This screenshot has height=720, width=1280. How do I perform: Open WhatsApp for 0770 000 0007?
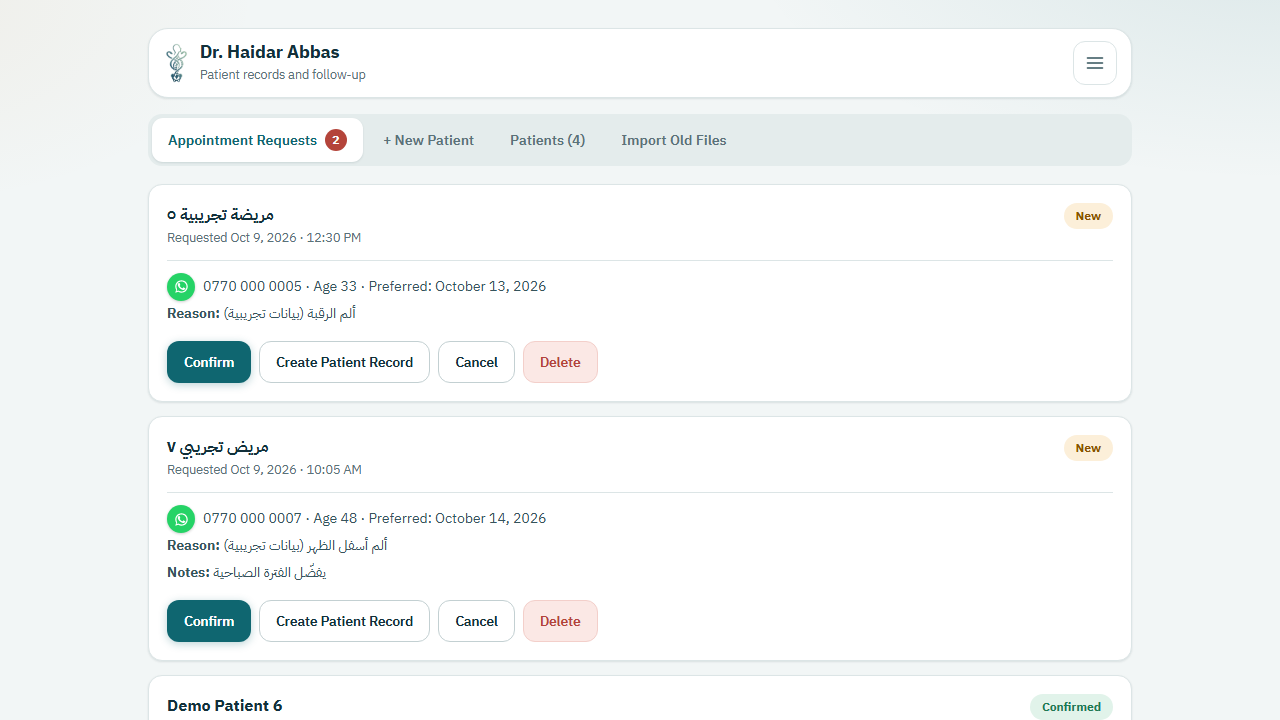coord(181,519)
